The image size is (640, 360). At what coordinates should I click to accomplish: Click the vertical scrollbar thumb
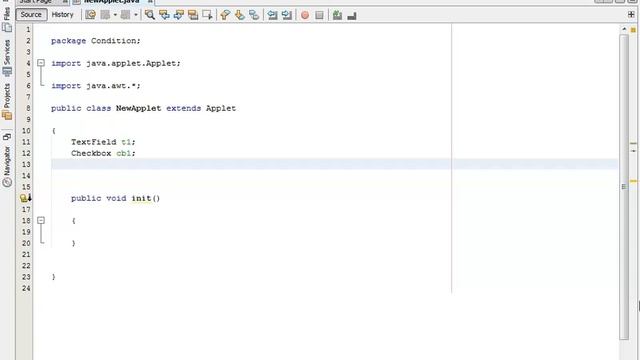coord(624,187)
